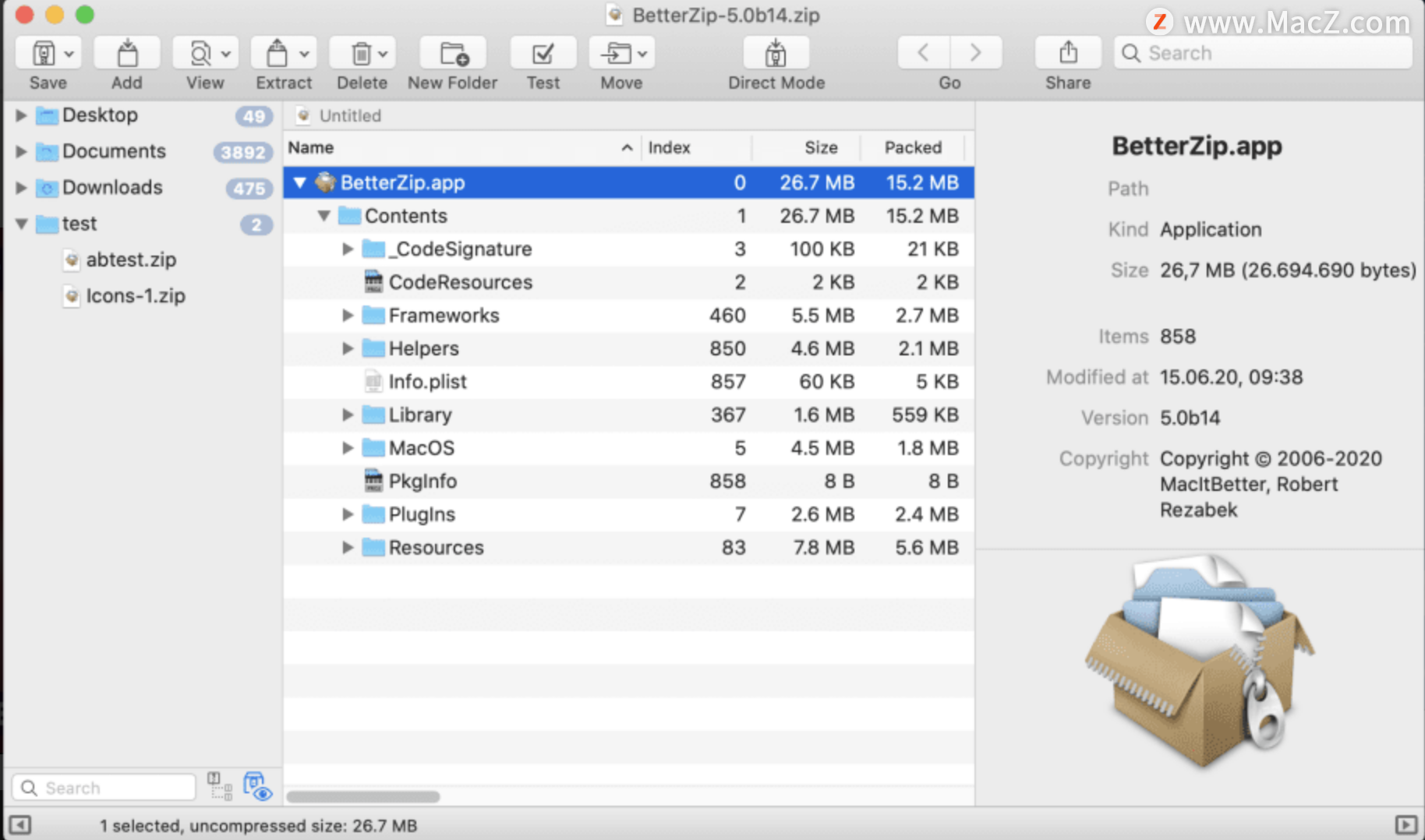Click the Add toolbar icon
The height and width of the screenshot is (840, 1425).
click(x=127, y=54)
